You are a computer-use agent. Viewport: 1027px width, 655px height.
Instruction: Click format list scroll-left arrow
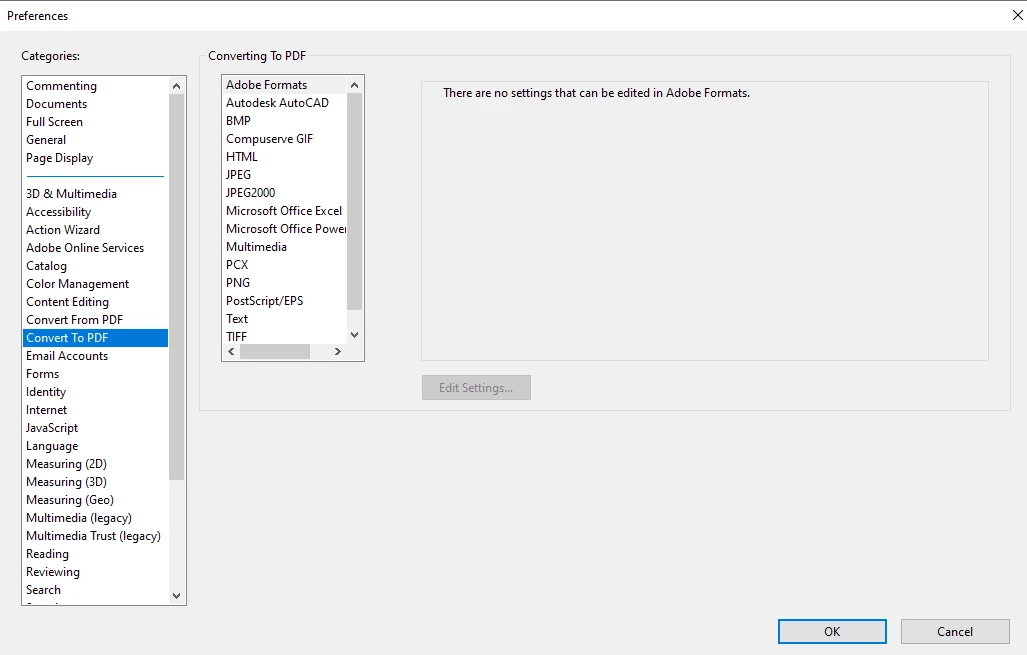point(231,352)
